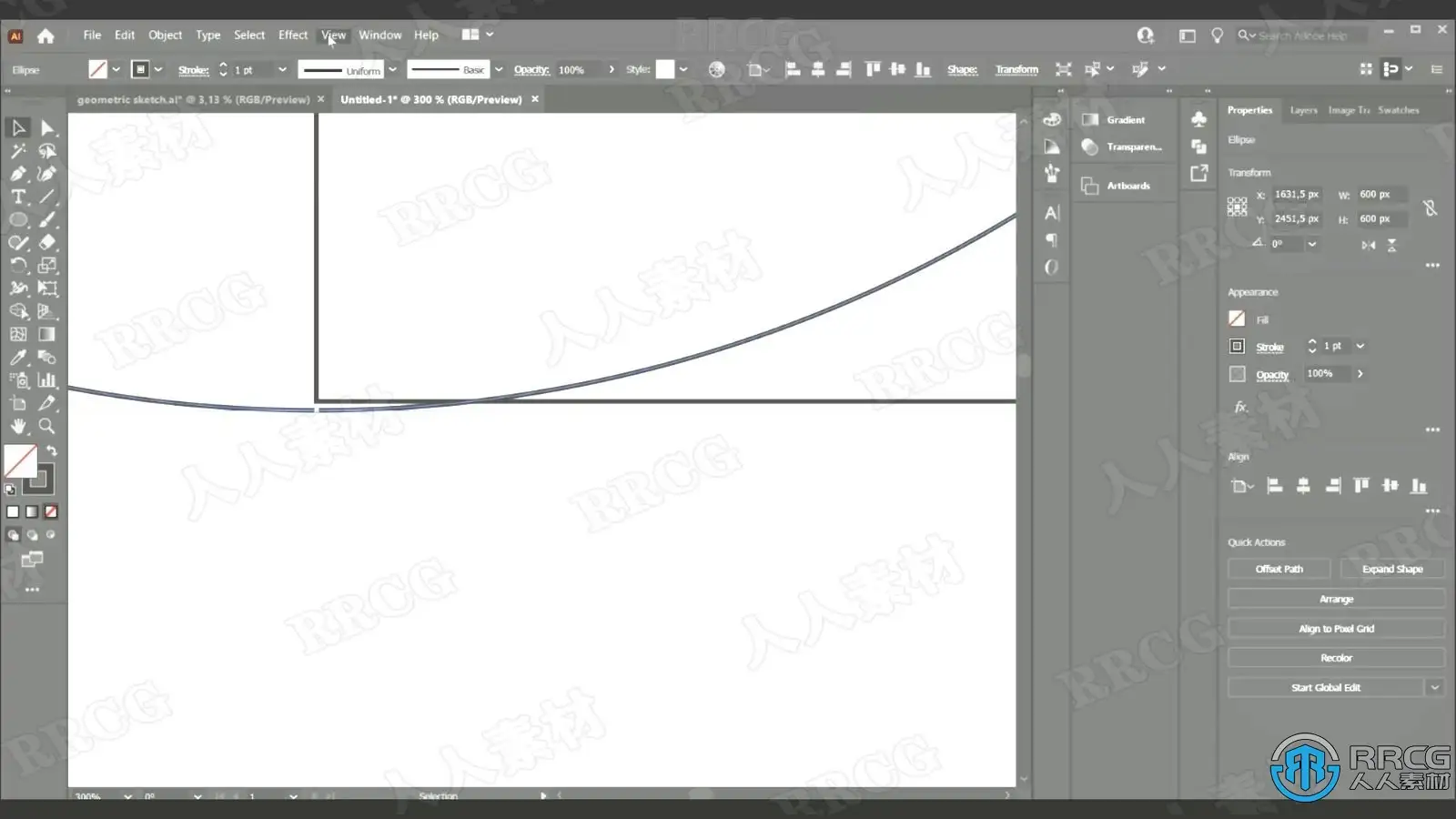
Task: Click the Fill swatch in control bar
Action: click(97, 69)
